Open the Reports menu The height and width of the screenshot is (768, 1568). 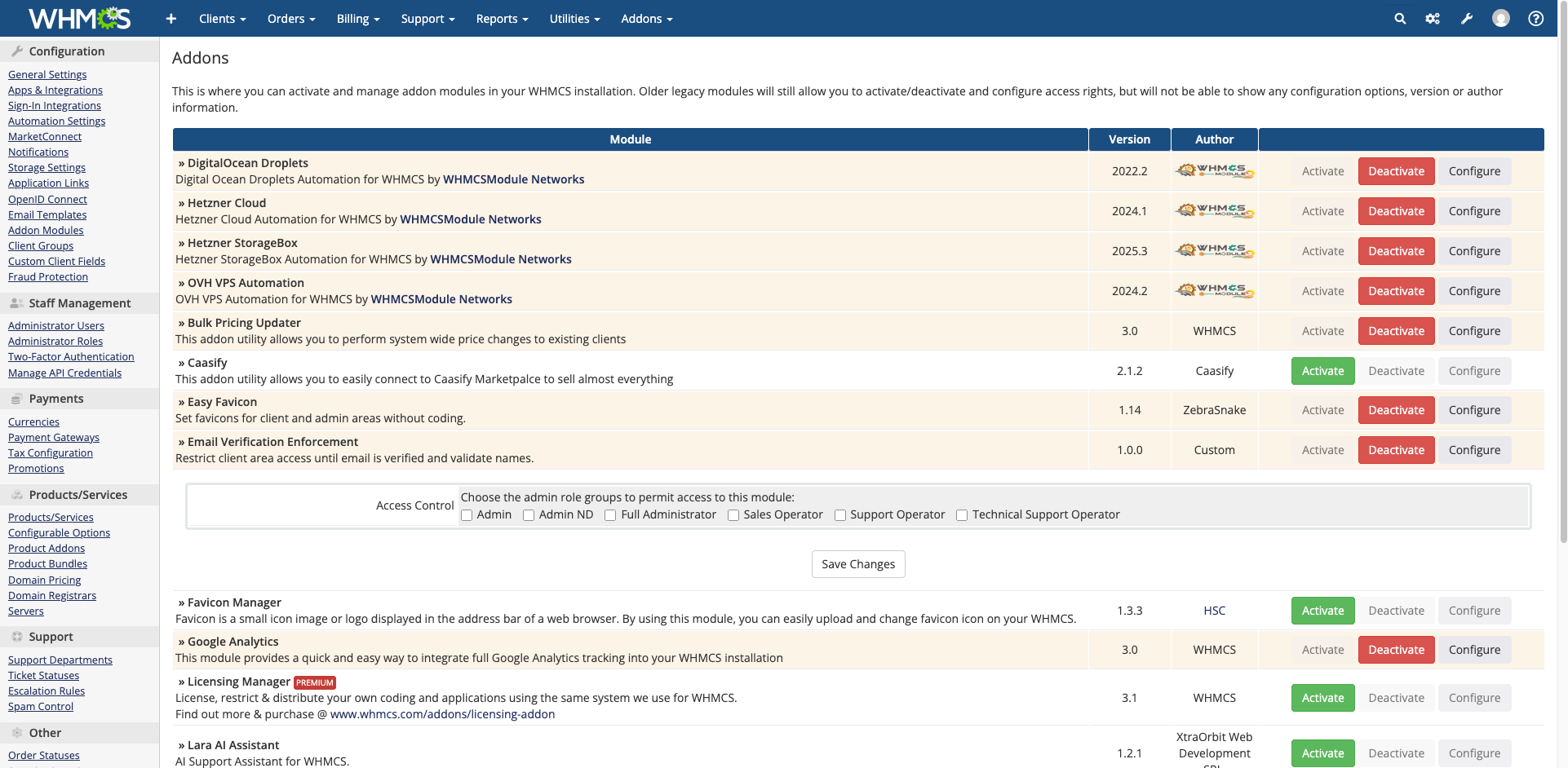click(x=502, y=19)
